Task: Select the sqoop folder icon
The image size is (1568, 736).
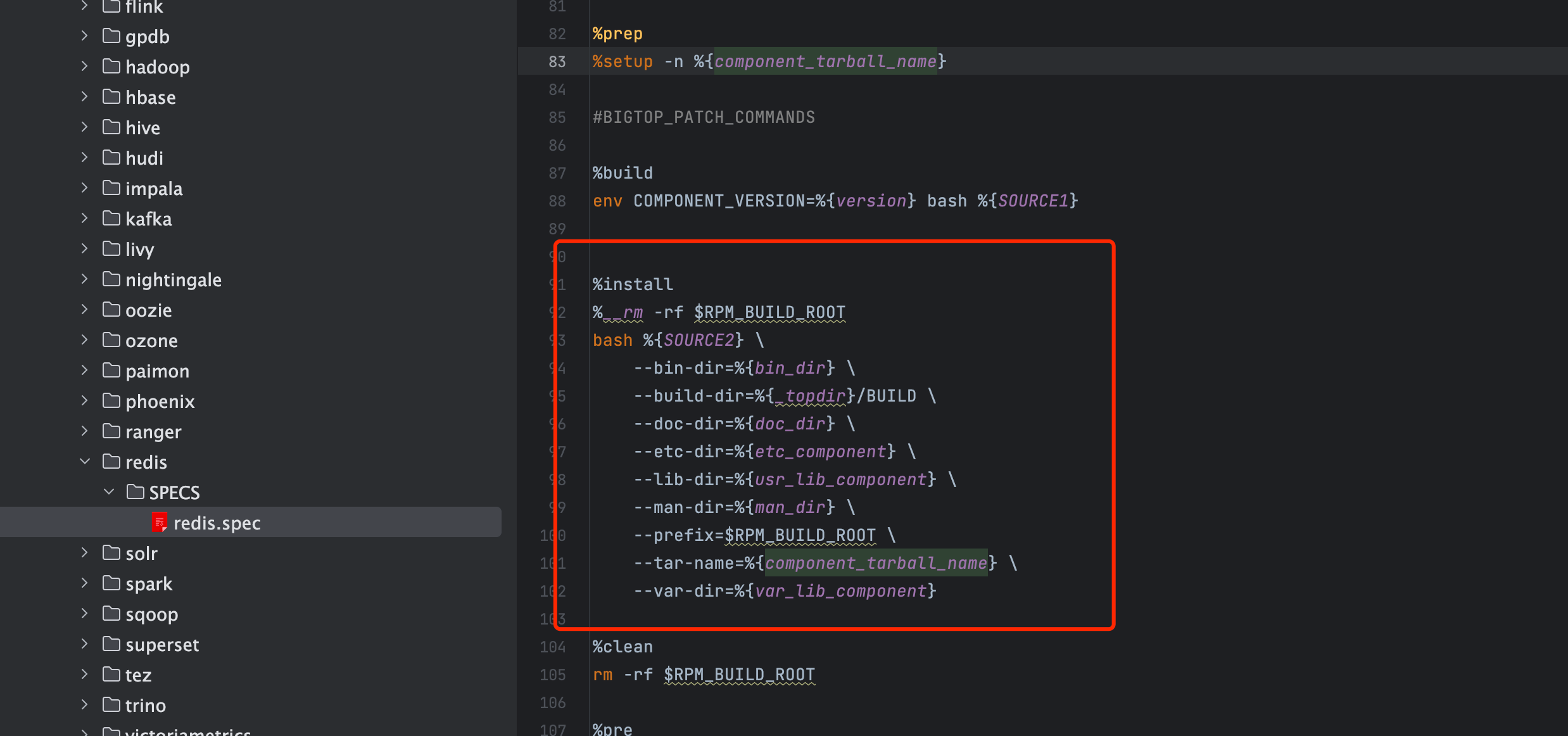Action: tap(111, 613)
